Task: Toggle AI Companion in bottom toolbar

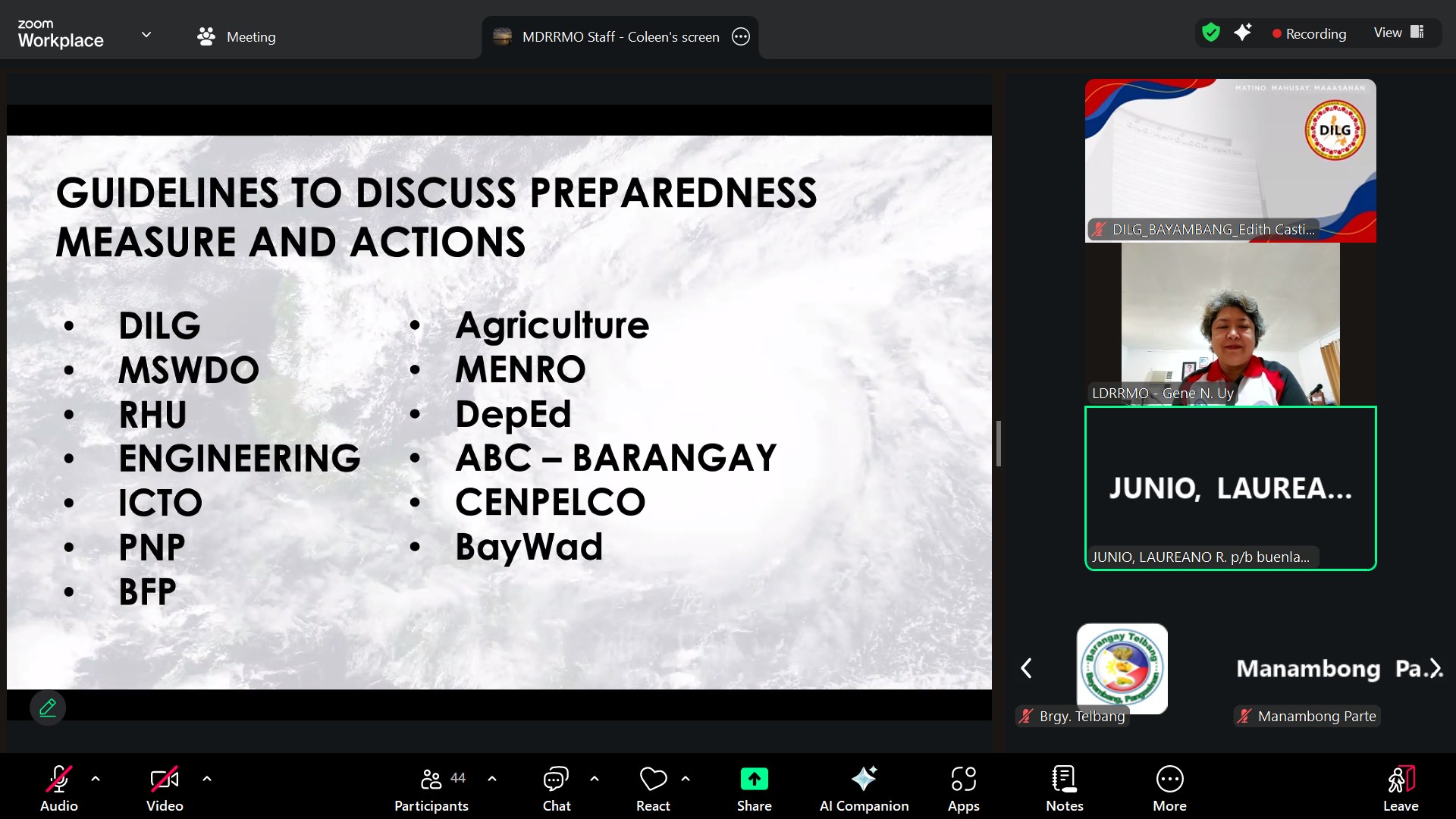Action: pyautogui.click(x=864, y=788)
